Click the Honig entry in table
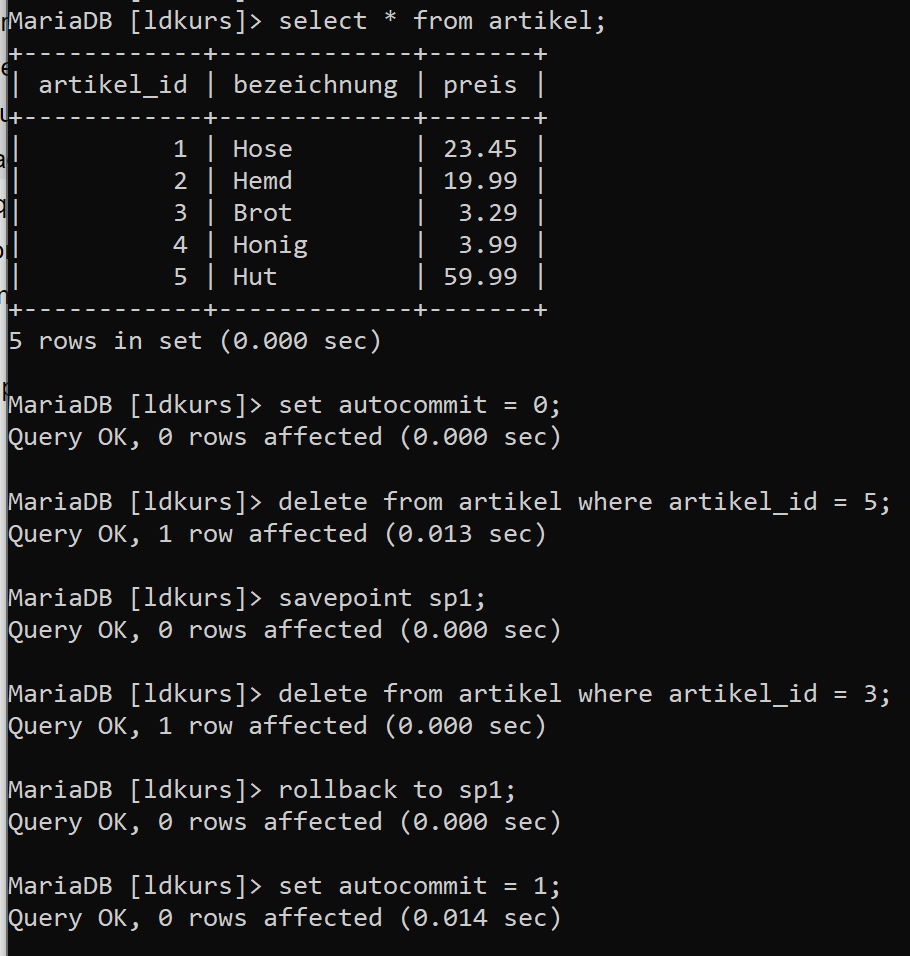 [270, 245]
